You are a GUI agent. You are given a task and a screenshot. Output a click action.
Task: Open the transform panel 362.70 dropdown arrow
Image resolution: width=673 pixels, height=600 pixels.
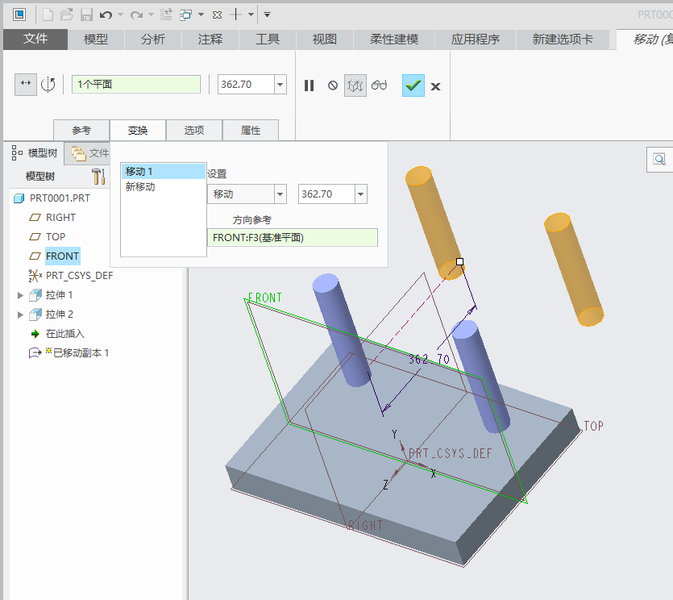(361, 194)
